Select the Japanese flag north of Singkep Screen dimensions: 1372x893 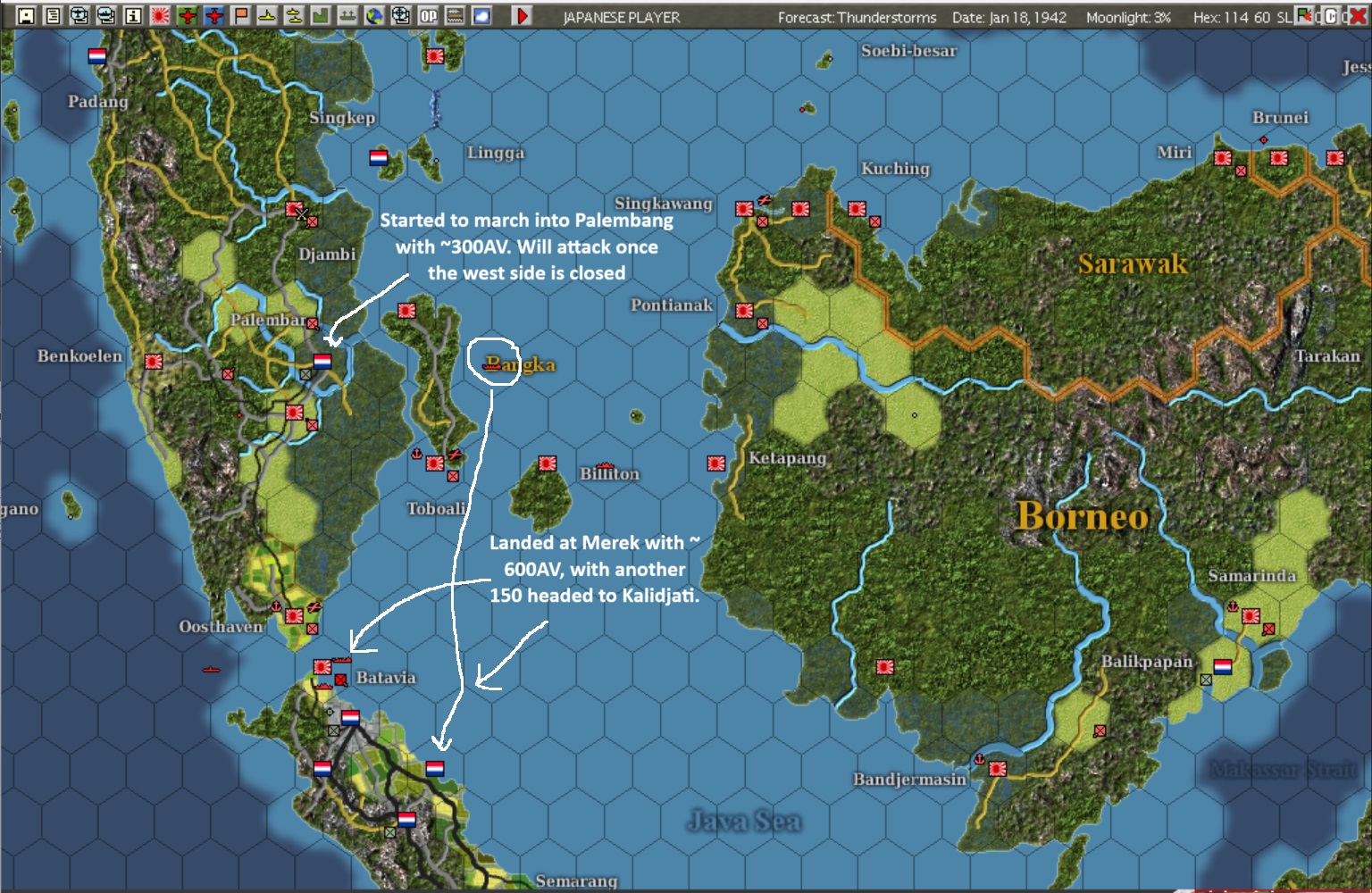point(435,56)
